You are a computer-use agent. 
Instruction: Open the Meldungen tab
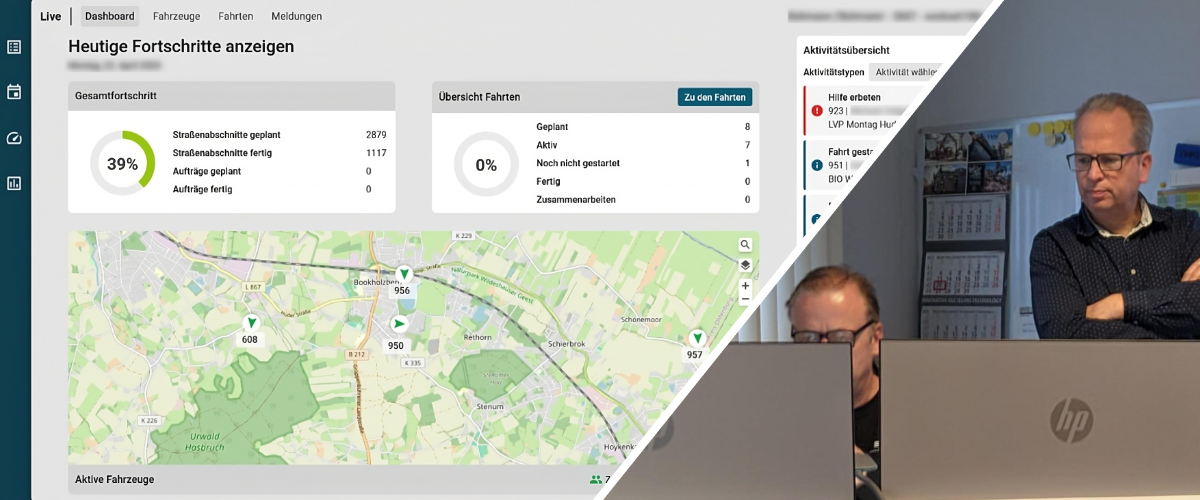pyautogui.click(x=296, y=17)
